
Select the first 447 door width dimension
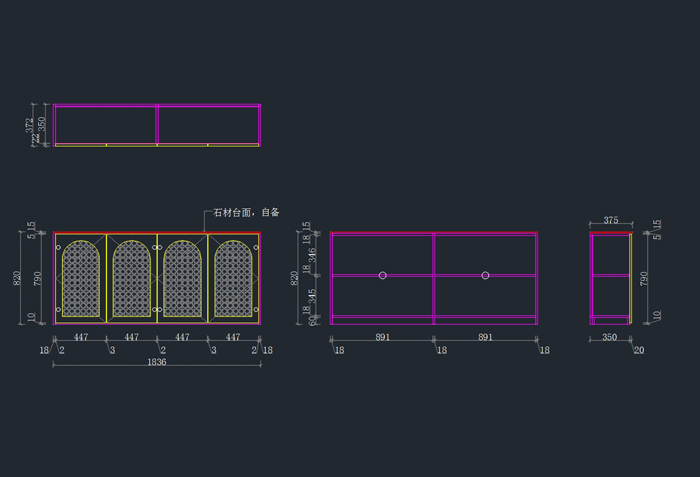click(x=81, y=338)
